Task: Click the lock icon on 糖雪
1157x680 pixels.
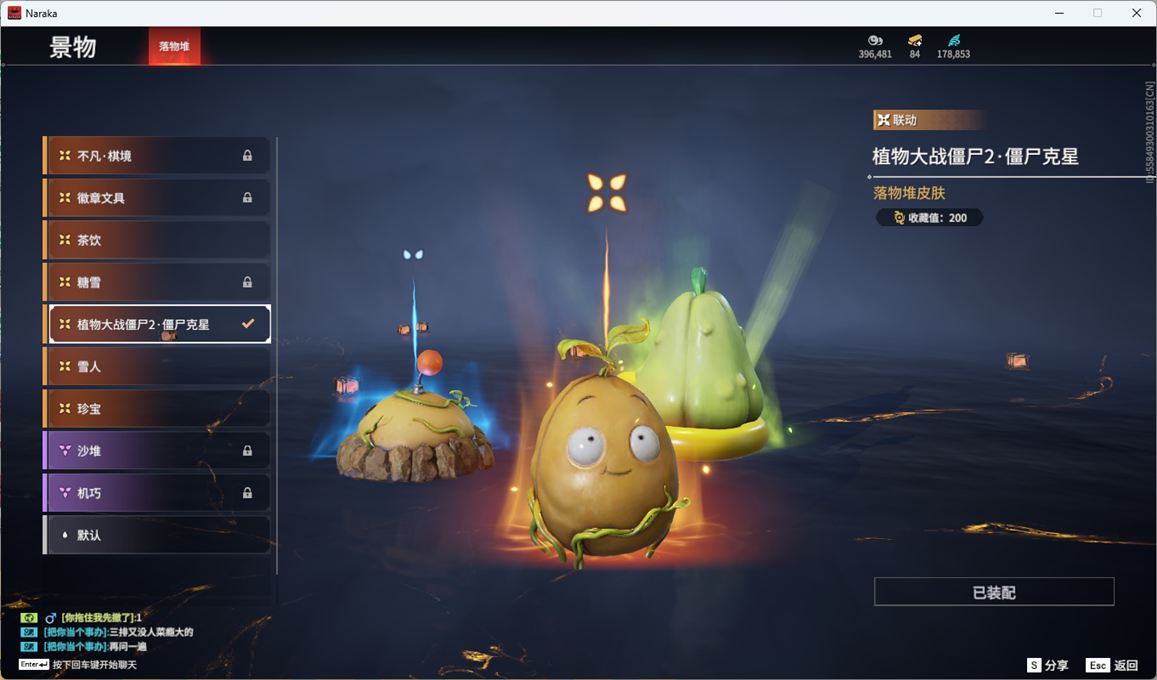Action: [247, 282]
